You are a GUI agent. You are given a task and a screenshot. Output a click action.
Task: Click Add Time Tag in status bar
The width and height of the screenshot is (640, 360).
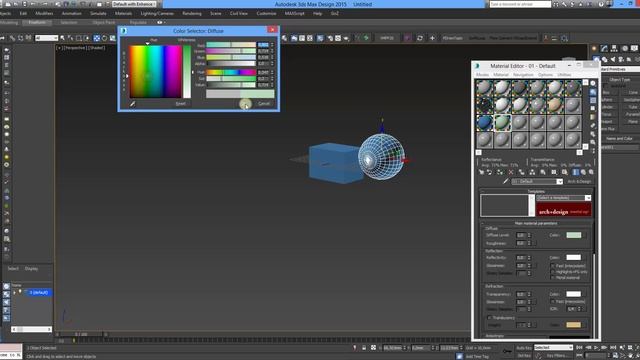click(477, 356)
